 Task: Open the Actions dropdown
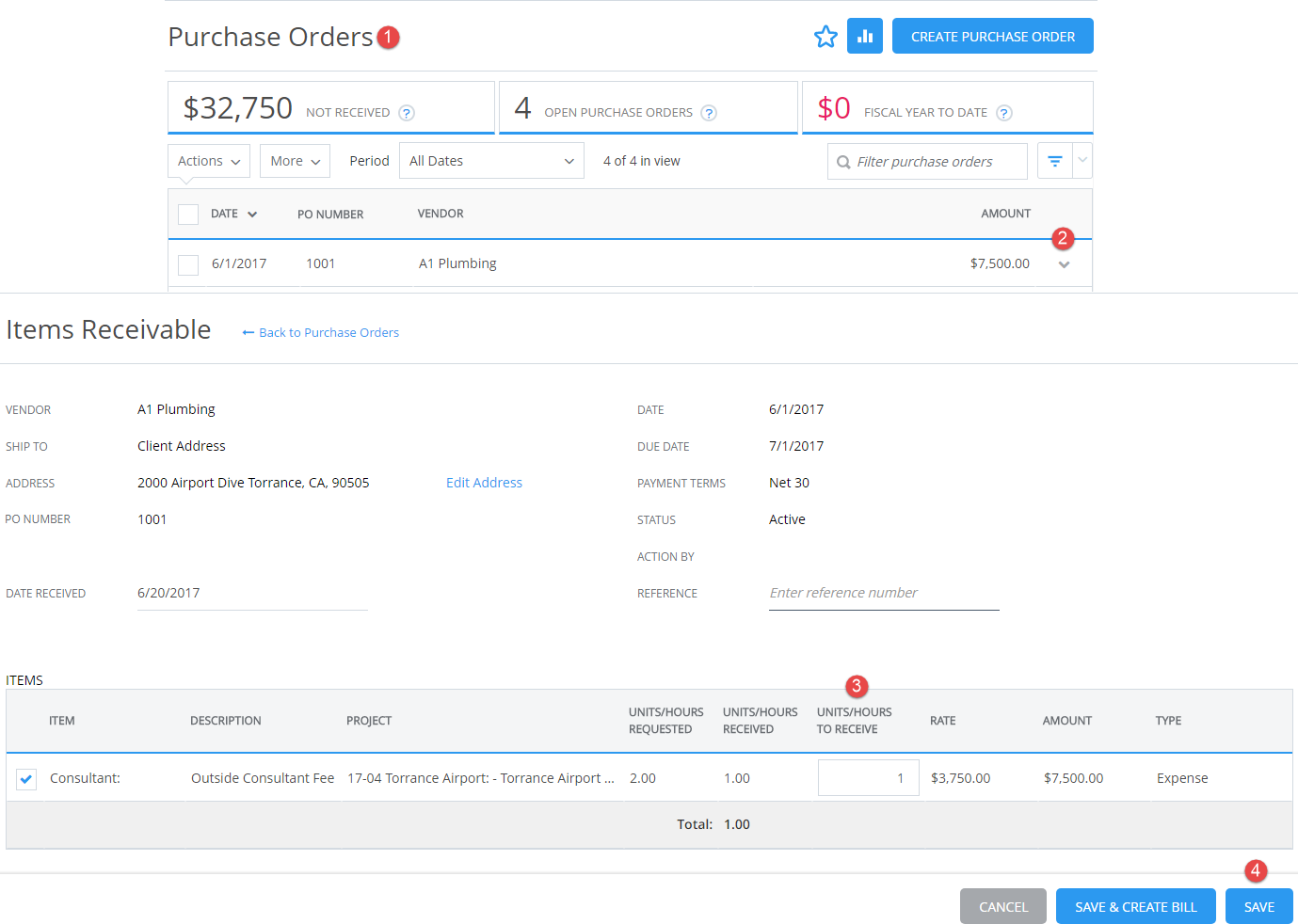(x=209, y=161)
